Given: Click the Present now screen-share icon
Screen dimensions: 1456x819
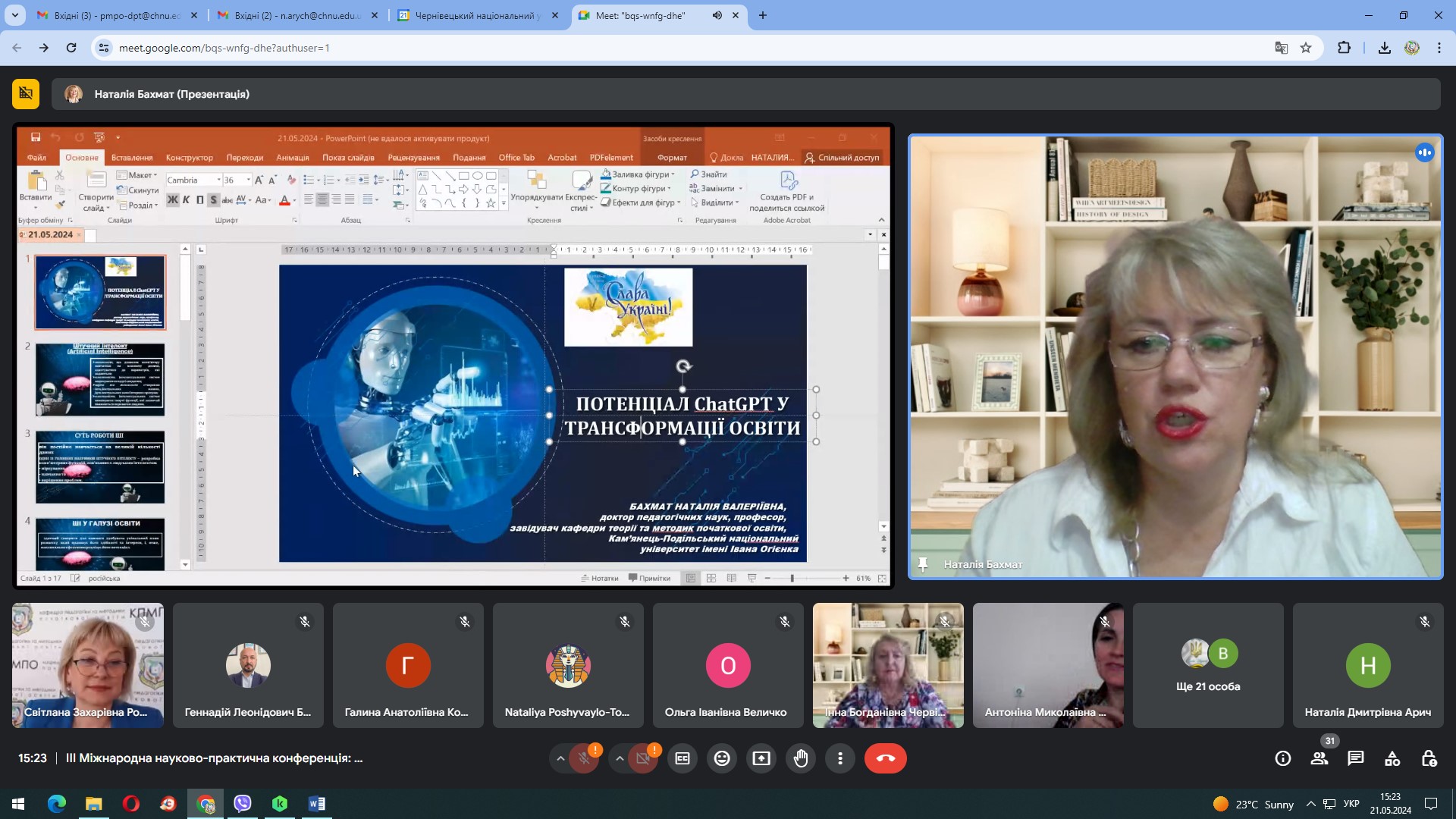Looking at the screenshot, I should pos(761,758).
